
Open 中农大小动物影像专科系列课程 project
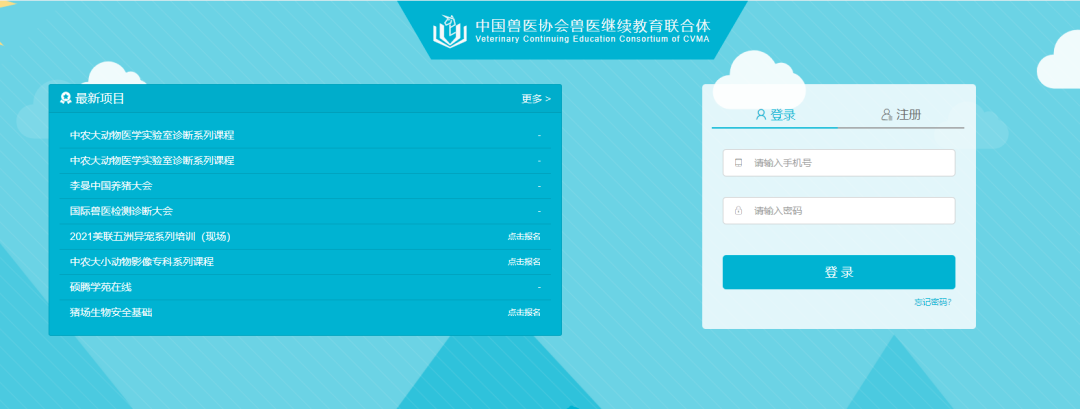tap(142, 262)
